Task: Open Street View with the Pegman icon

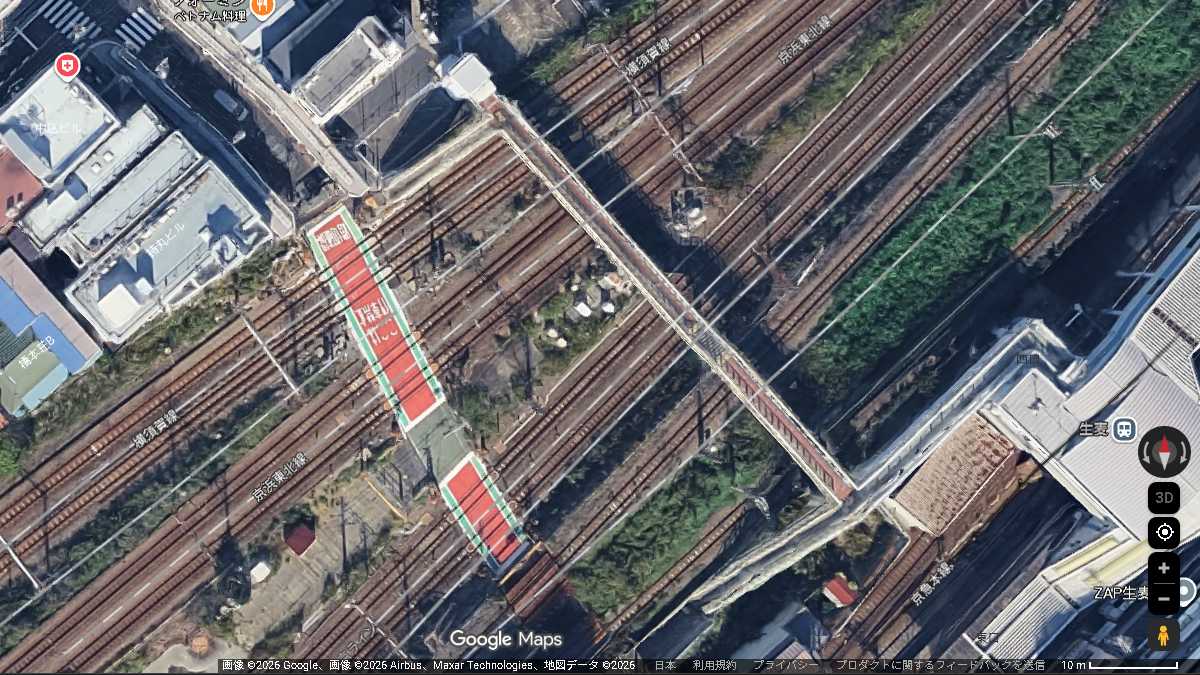Action: (1164, 634)
